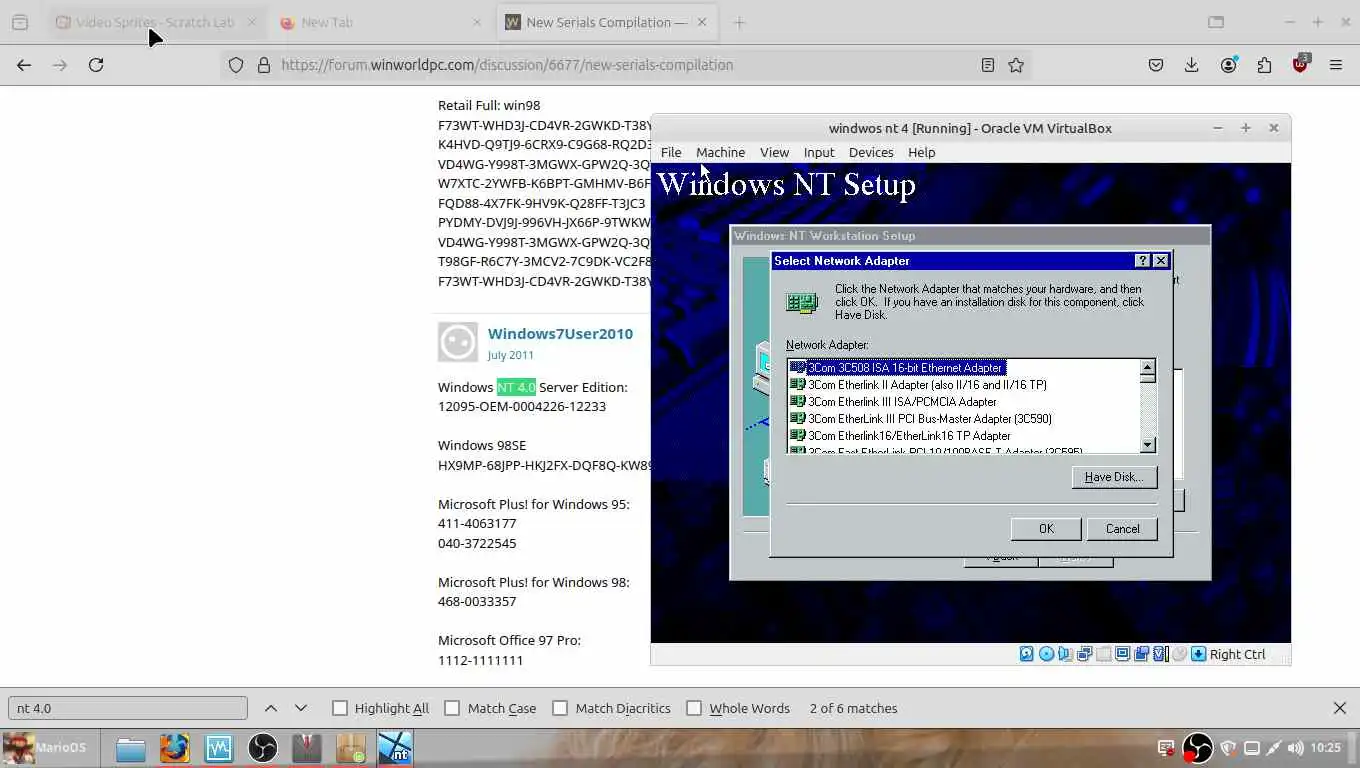Click adapter list scroll up arrow
The height and width of the screenshot is (768, 1360).
[x=1148, y=368]
